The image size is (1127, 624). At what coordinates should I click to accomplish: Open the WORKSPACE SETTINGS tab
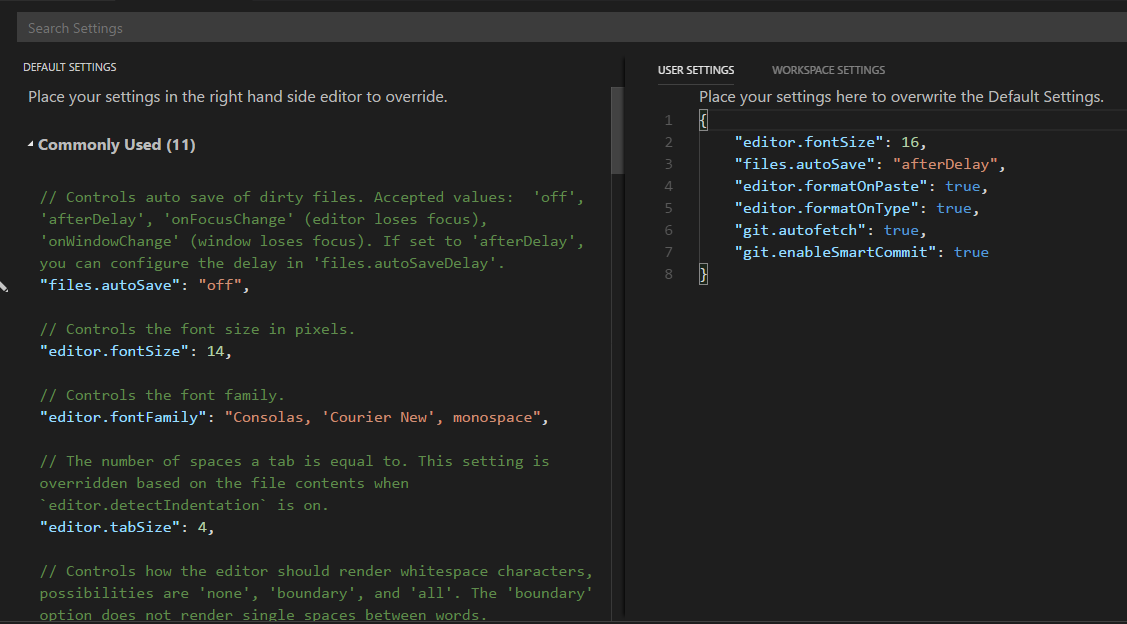point(828,70)
